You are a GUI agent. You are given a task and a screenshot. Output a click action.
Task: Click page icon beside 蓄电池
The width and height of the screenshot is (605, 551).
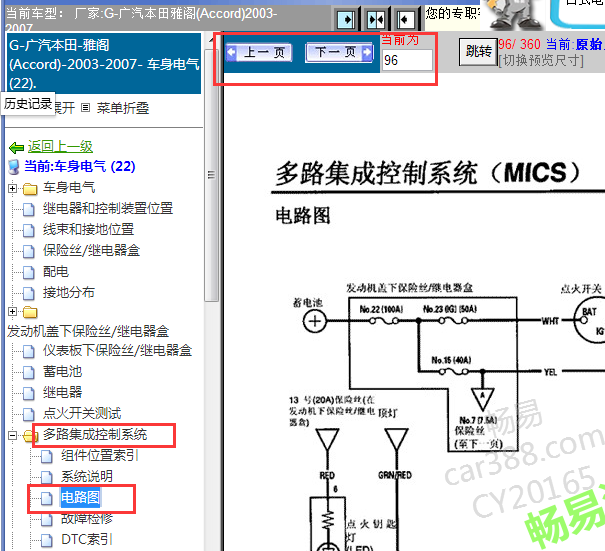[x=29, y=372]
